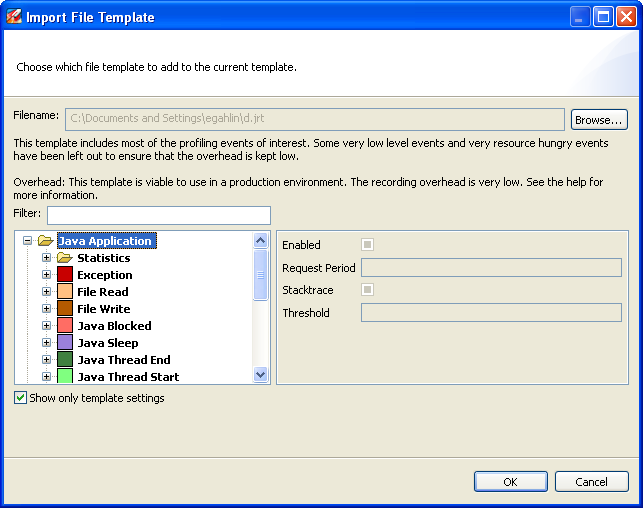
Task: Cancel the import dialog
Action: coord(591,482)
